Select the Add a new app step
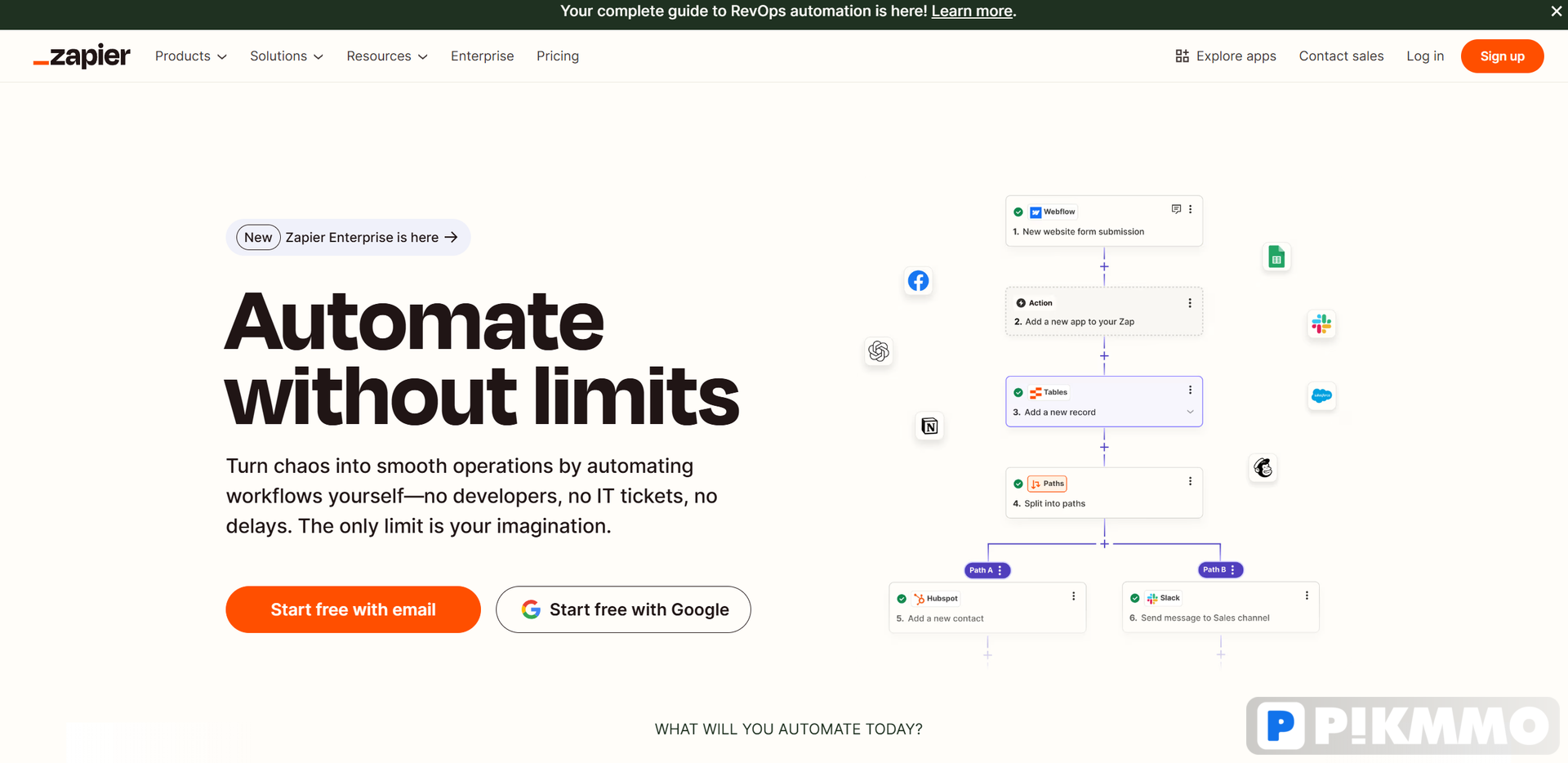 point(1104,311)
